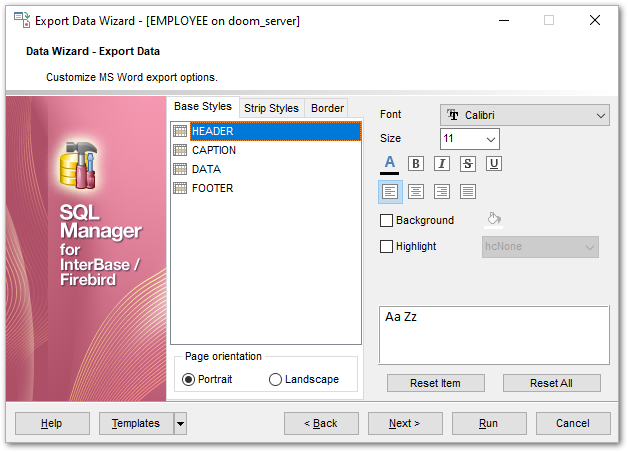The image size is (628, 452).
Task: Click the font color icon
Action: click(x=390, y=163)
